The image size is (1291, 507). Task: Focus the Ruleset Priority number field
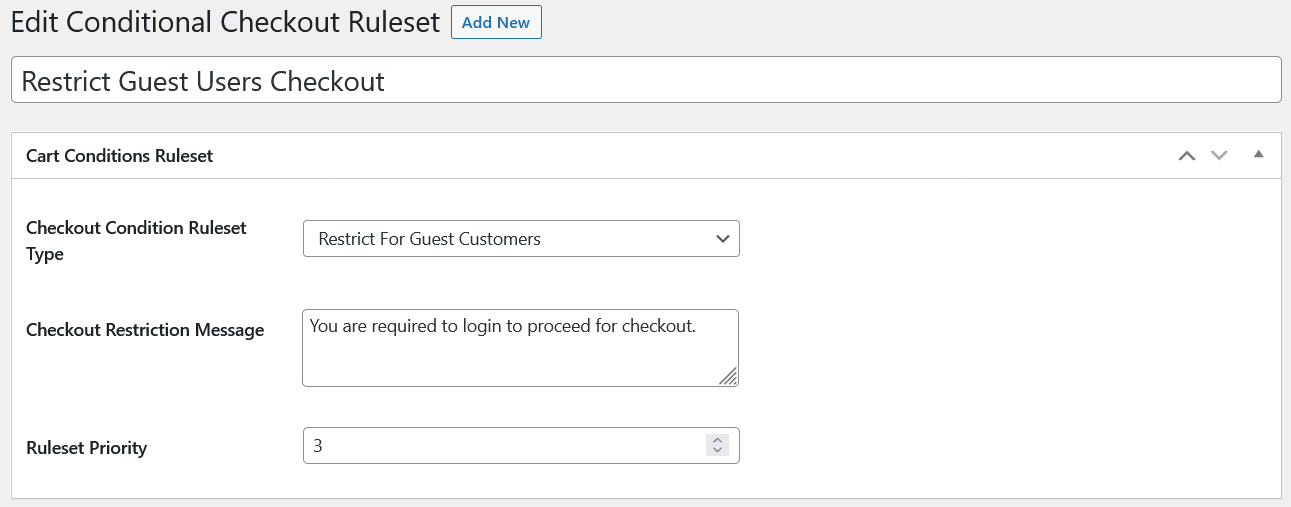(x=500, y=446)
